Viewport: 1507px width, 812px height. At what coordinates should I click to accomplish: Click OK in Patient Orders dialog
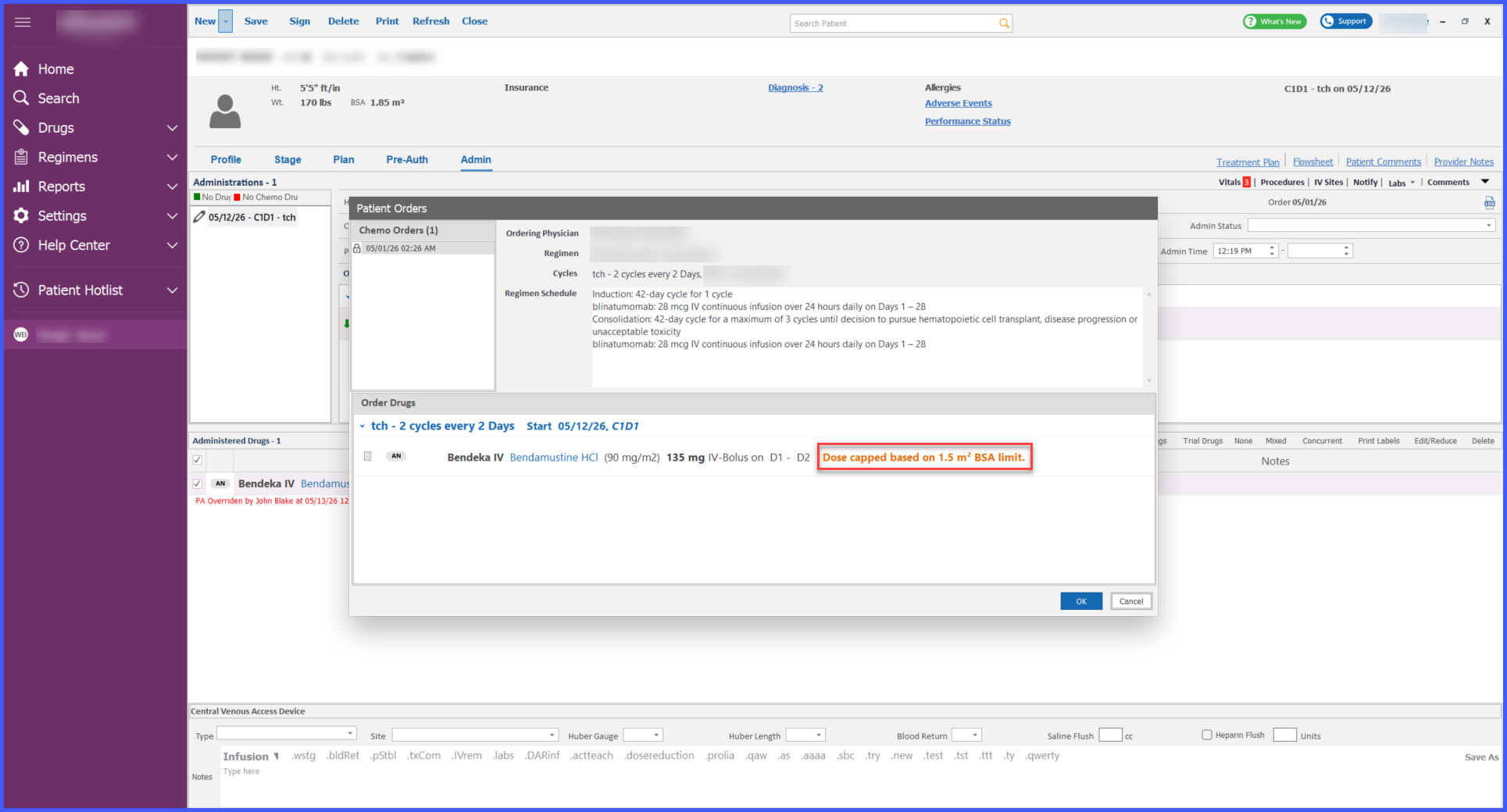[x=1081, y=601]
